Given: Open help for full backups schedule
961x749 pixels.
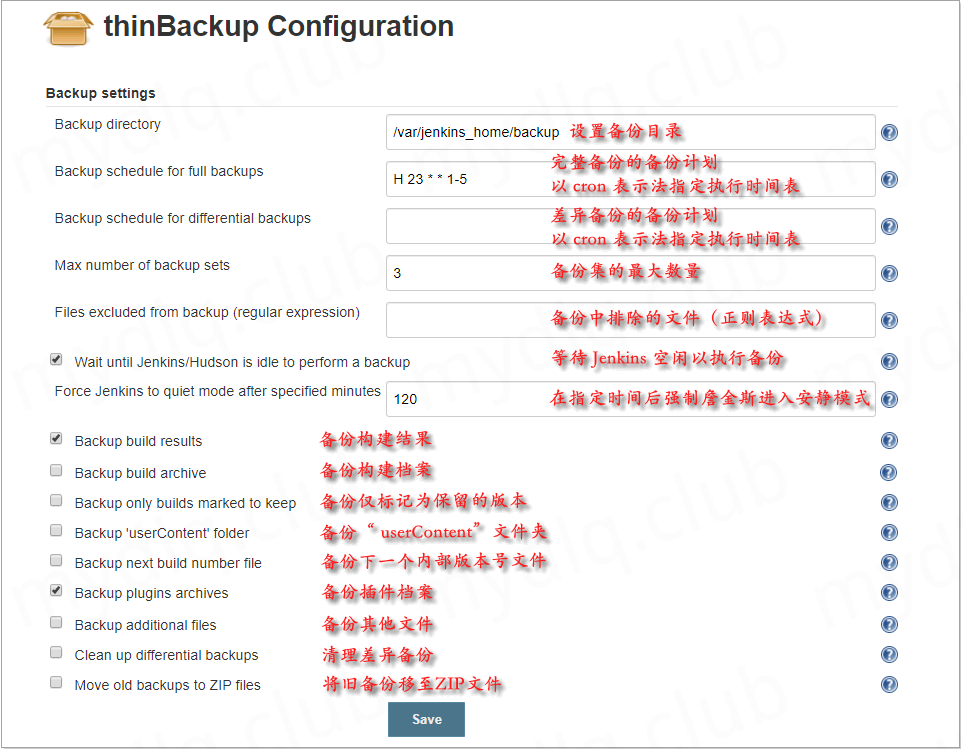Looking at the screenshot, I should click(888, 180).
